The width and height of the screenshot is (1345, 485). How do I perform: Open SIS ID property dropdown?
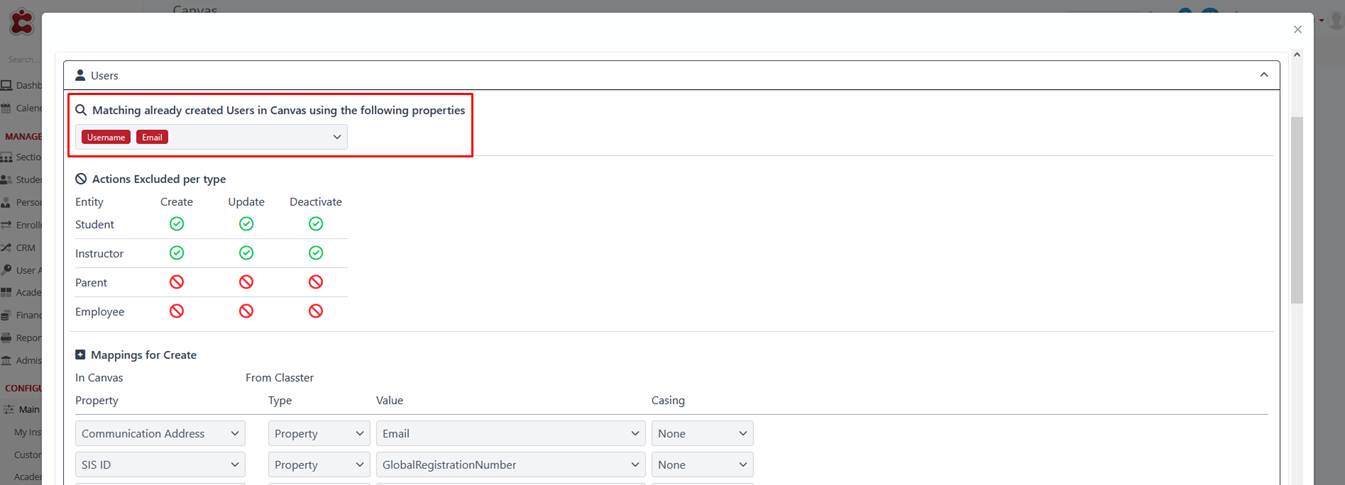[160, 464]
